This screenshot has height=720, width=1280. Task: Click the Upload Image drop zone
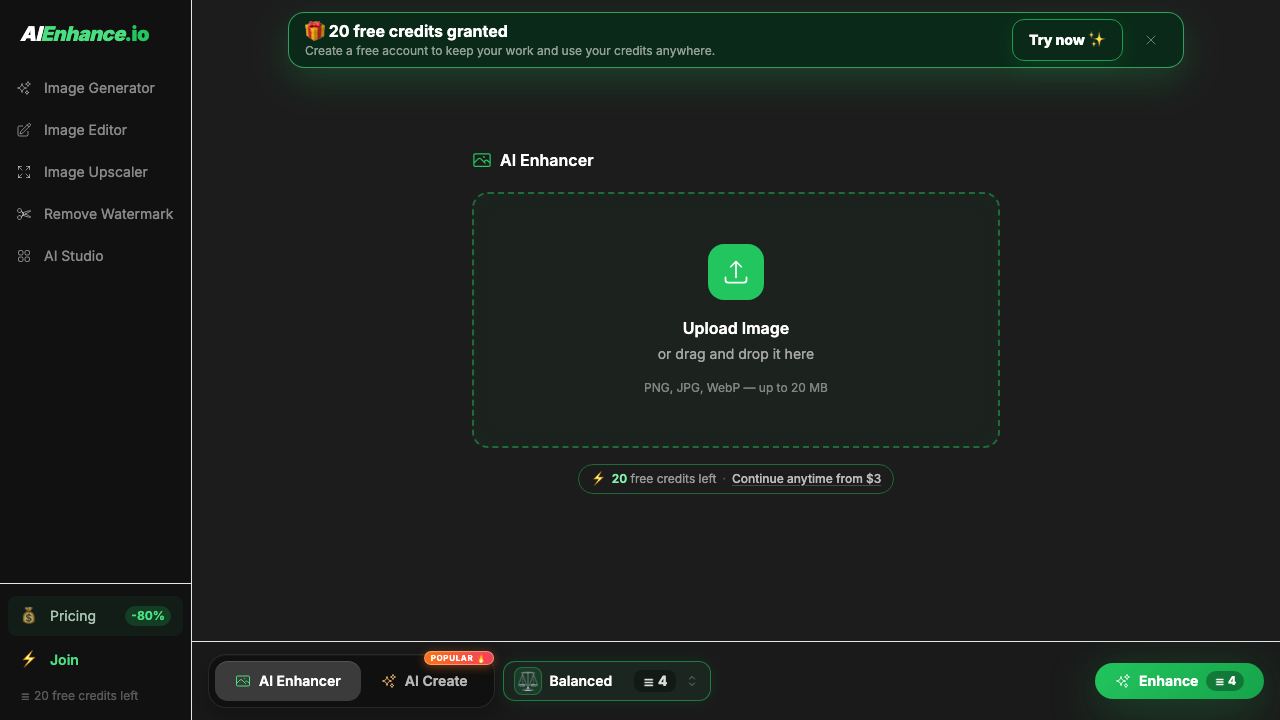click(736, 320)
